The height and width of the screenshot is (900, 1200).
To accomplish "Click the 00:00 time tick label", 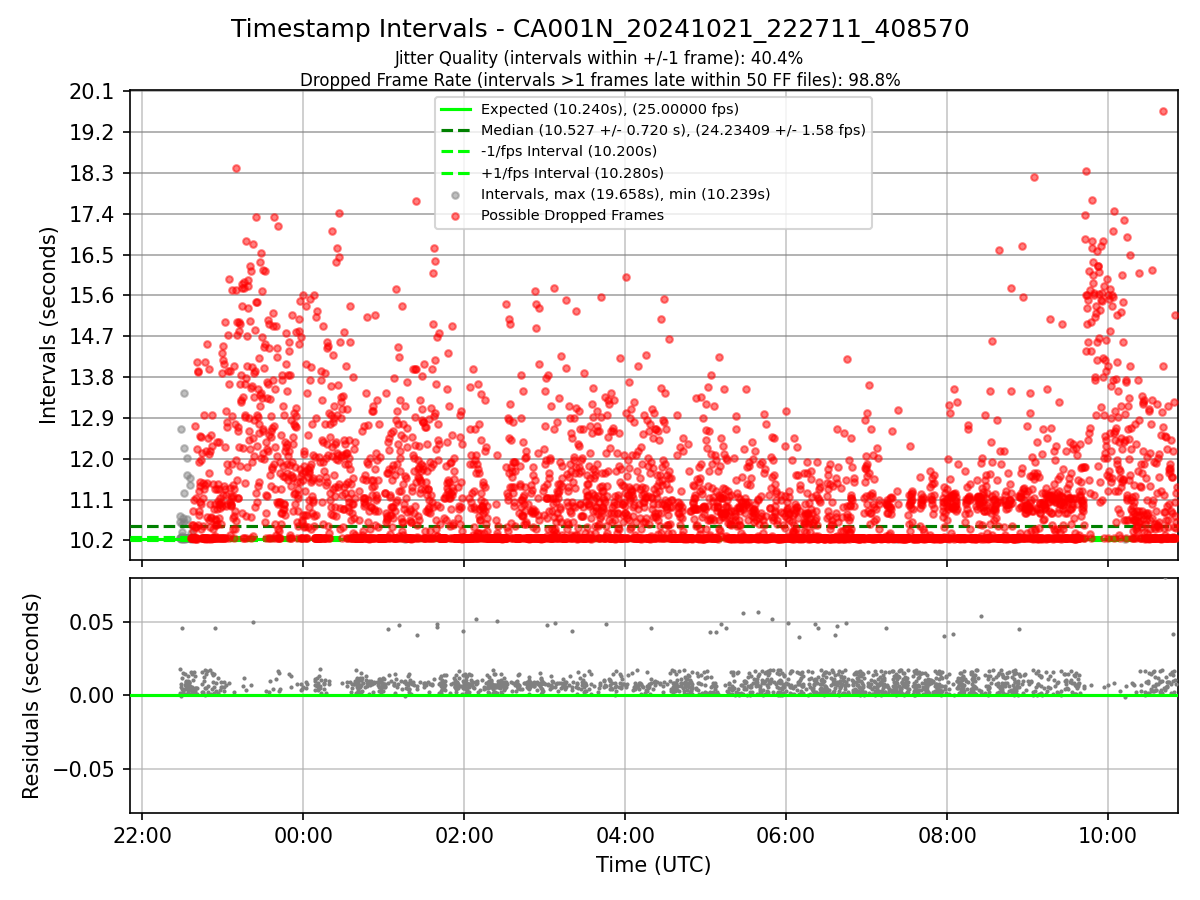I will (x=303, y=836).
